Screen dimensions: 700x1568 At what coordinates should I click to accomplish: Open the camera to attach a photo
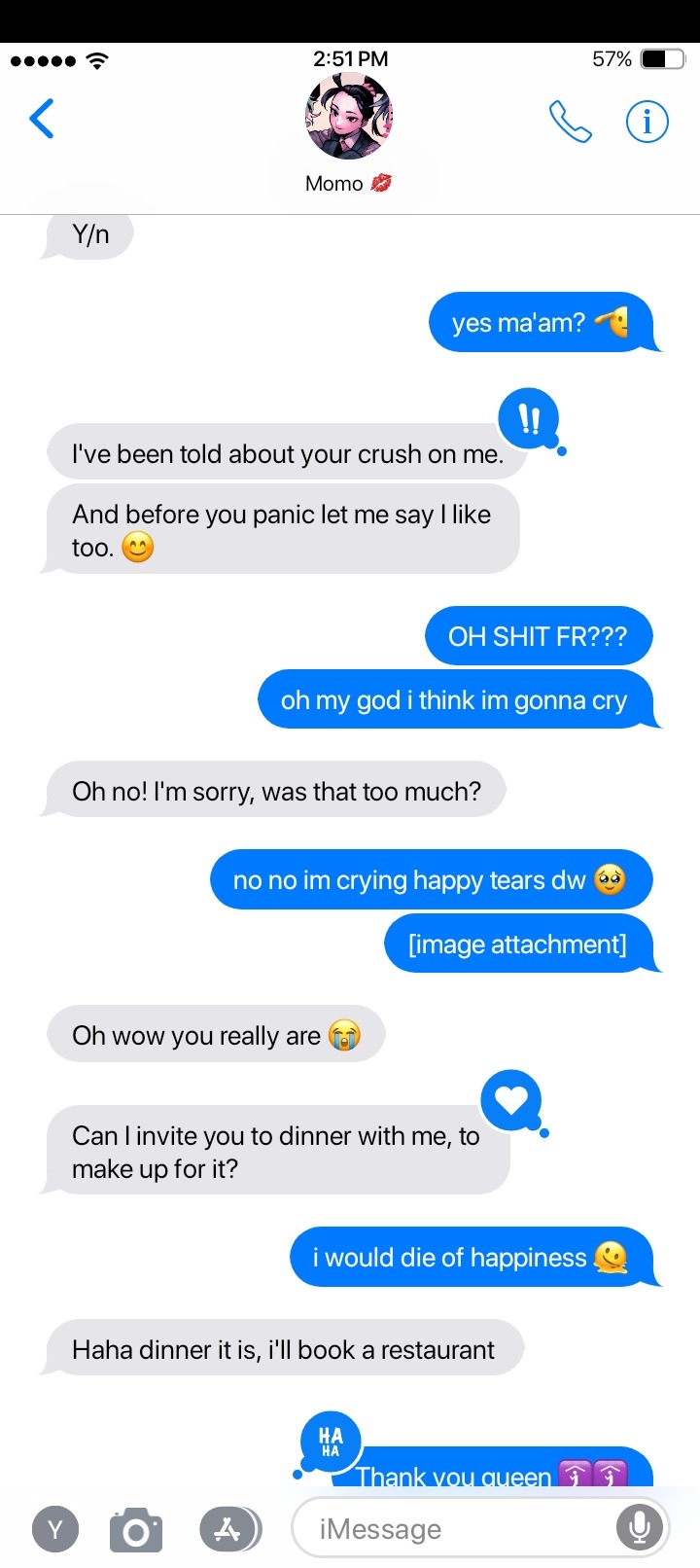136,1530
